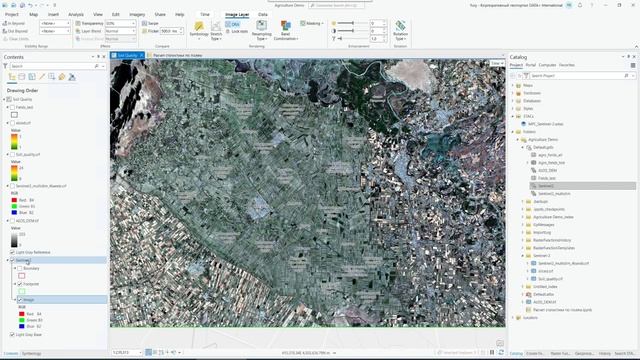Image resolution: width=640 pixels, height=360 pixels.
Task: Switch to the Data ribbon tab
Action: (x=263, y=15)
